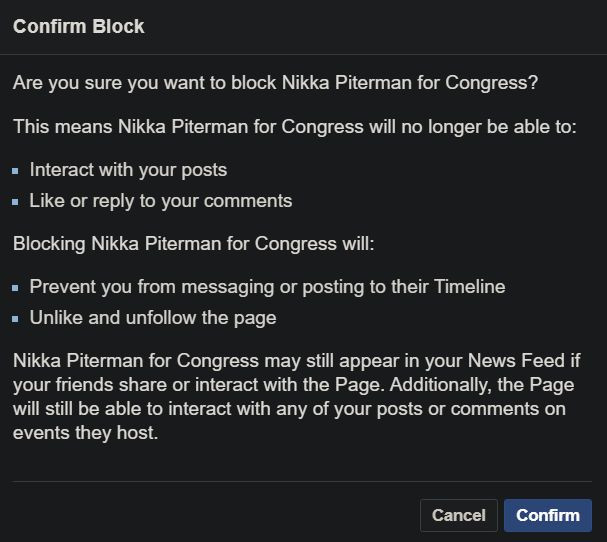Click the Confirm Block dialog title
This screenshot has height=542, width=607.
coord(79,26)
